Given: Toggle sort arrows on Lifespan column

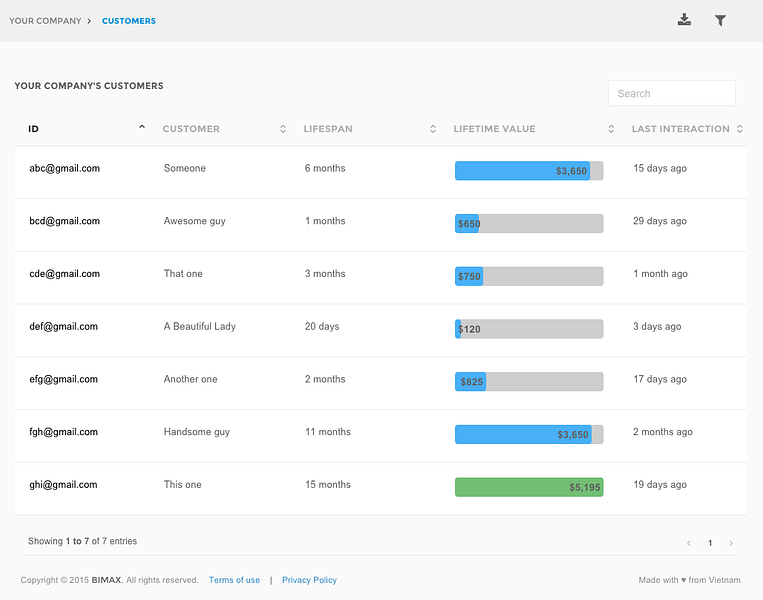Looking at the screenshot, I should pyautogui.click(x=433, y=129).
